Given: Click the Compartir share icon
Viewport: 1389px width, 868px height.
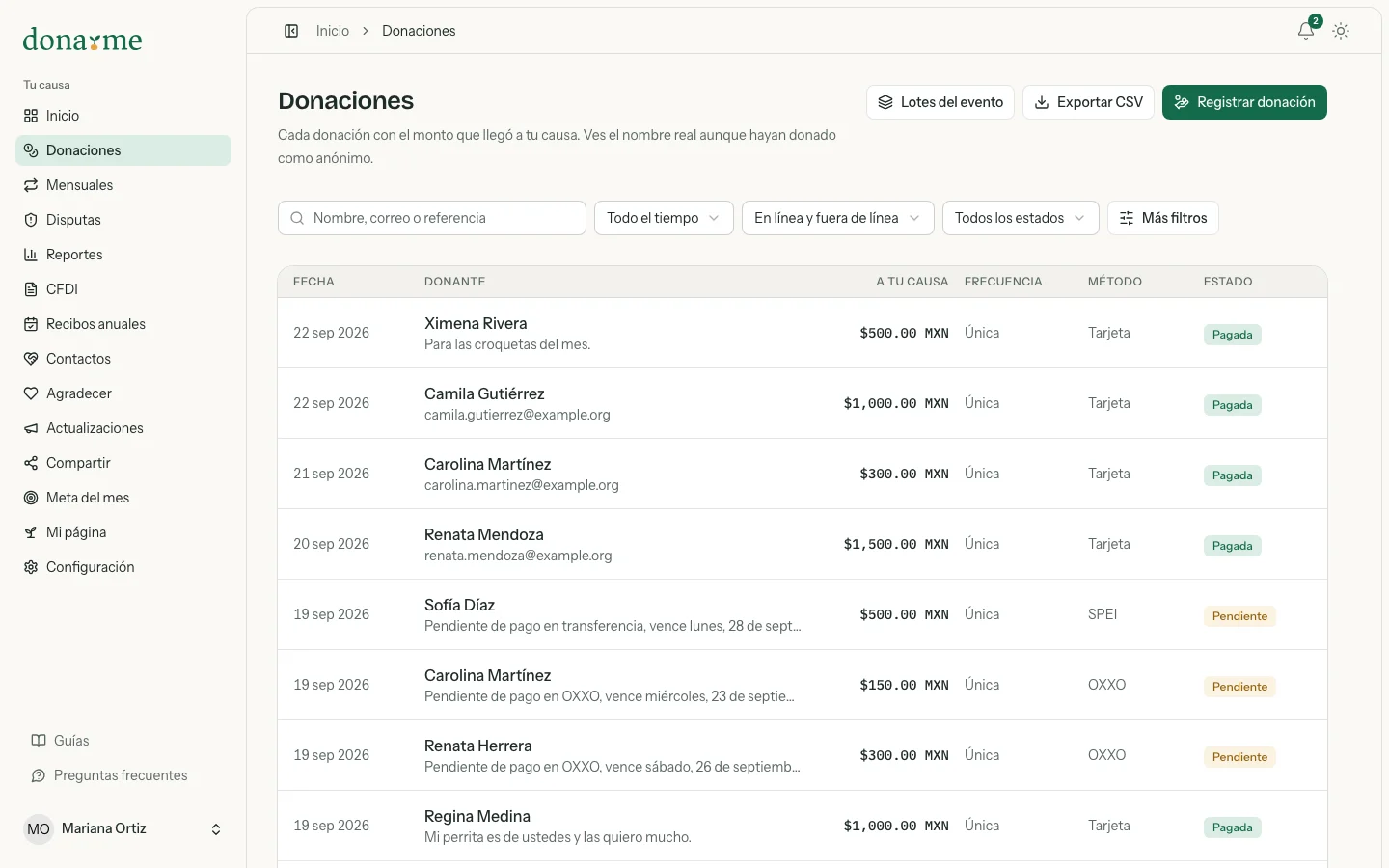Looking at the screenshot, I should click(31, 463).
